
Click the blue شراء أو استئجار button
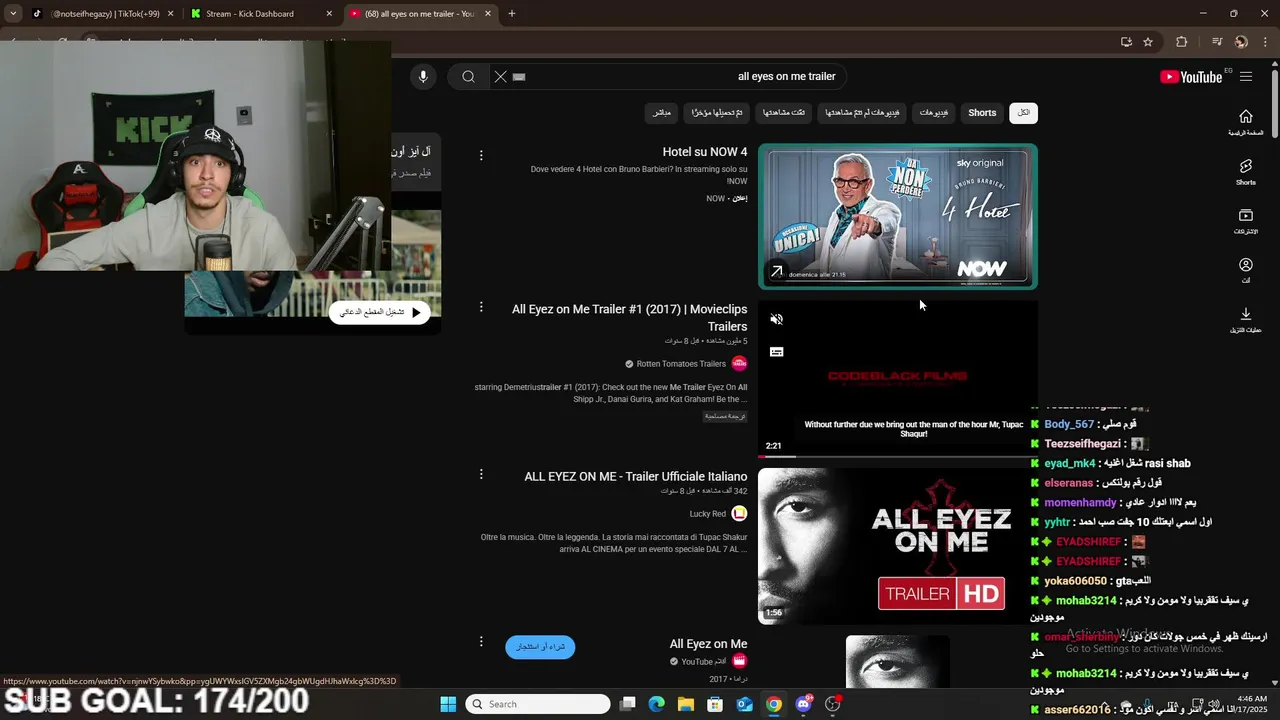(540, 647)
